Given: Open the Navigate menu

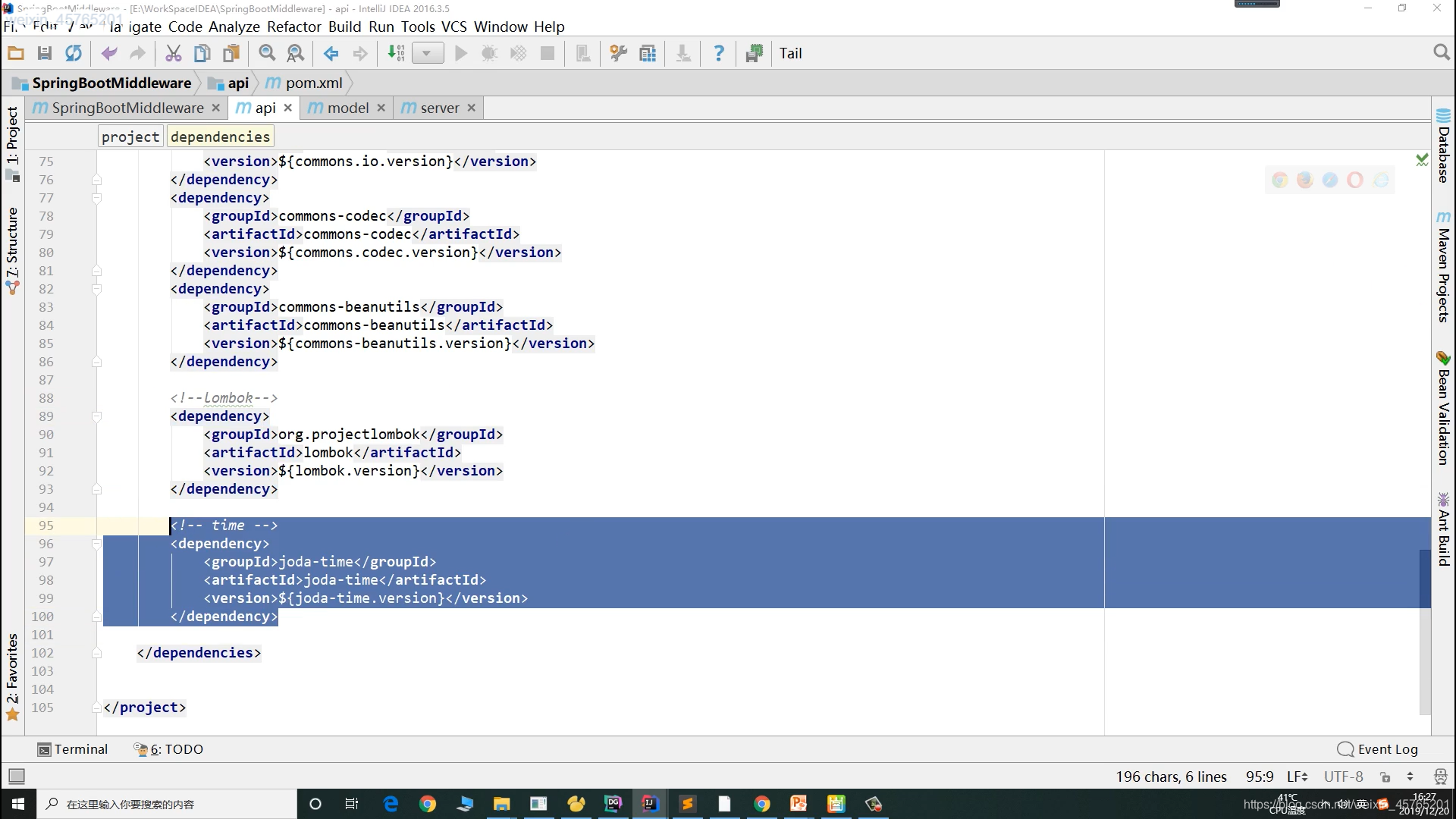Looking at the screenshot, I should pos(135,27).
